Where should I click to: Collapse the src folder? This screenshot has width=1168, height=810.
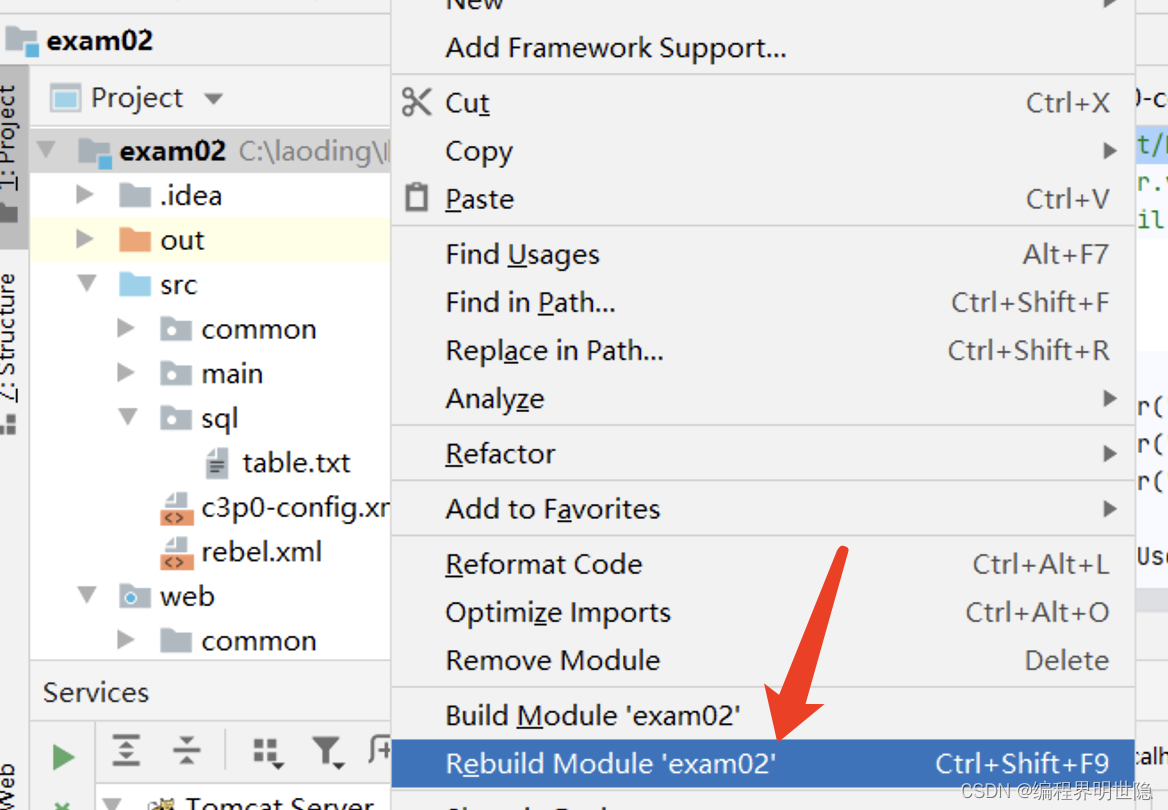tap(87, 285)
